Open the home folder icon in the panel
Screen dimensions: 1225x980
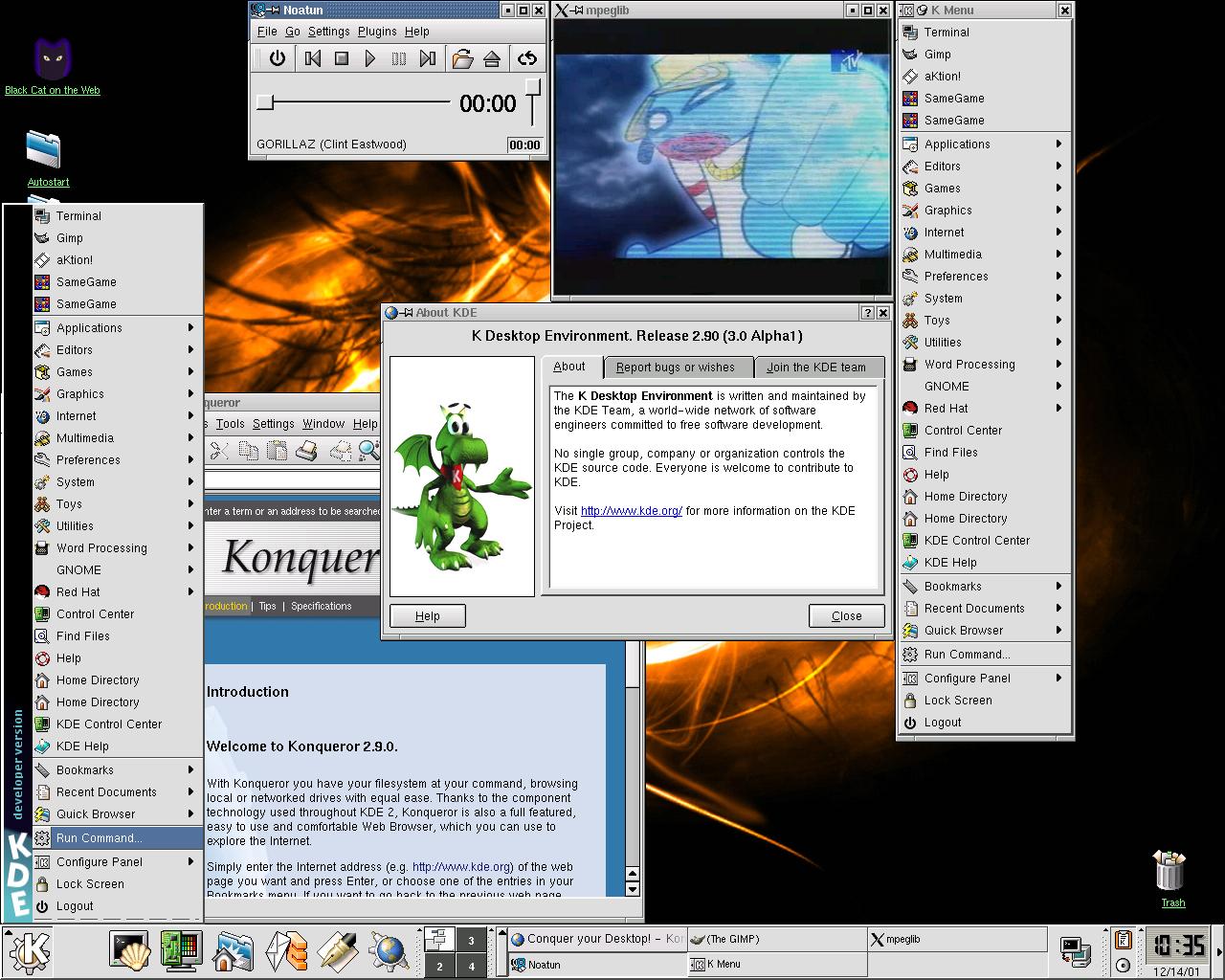233,950
